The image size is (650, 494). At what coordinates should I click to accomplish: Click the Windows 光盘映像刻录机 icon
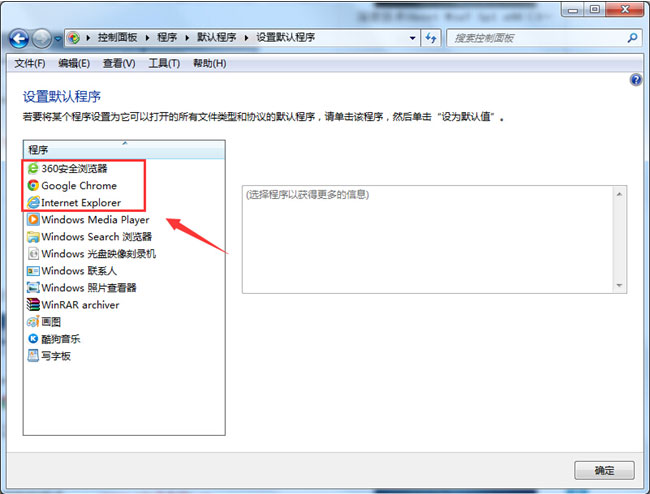(33, 254)
